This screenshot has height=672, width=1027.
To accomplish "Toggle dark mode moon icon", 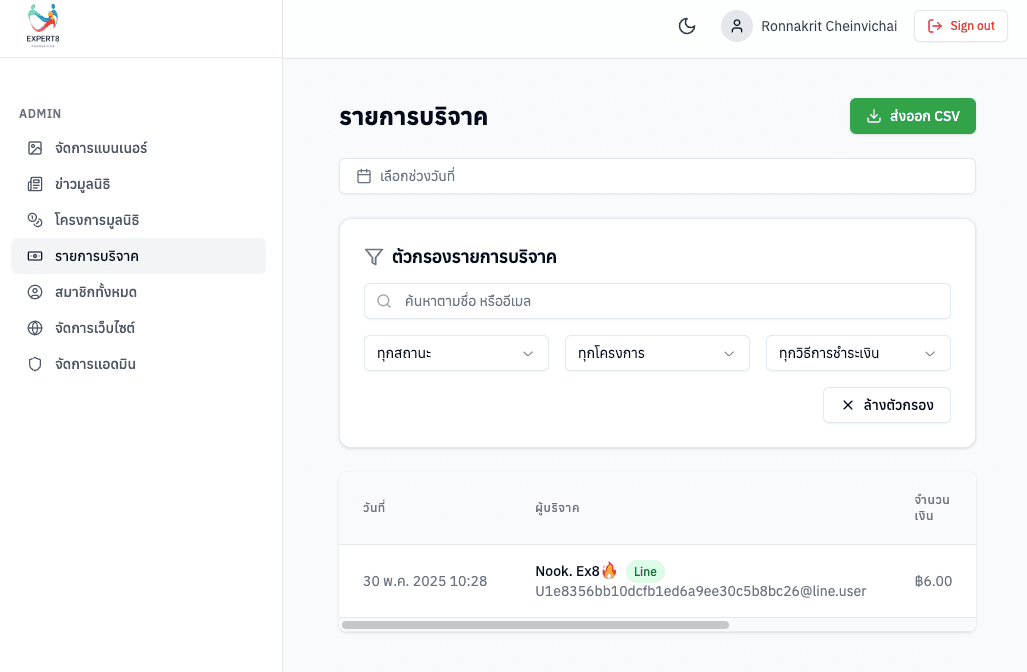I will click(x=687, y=26).
